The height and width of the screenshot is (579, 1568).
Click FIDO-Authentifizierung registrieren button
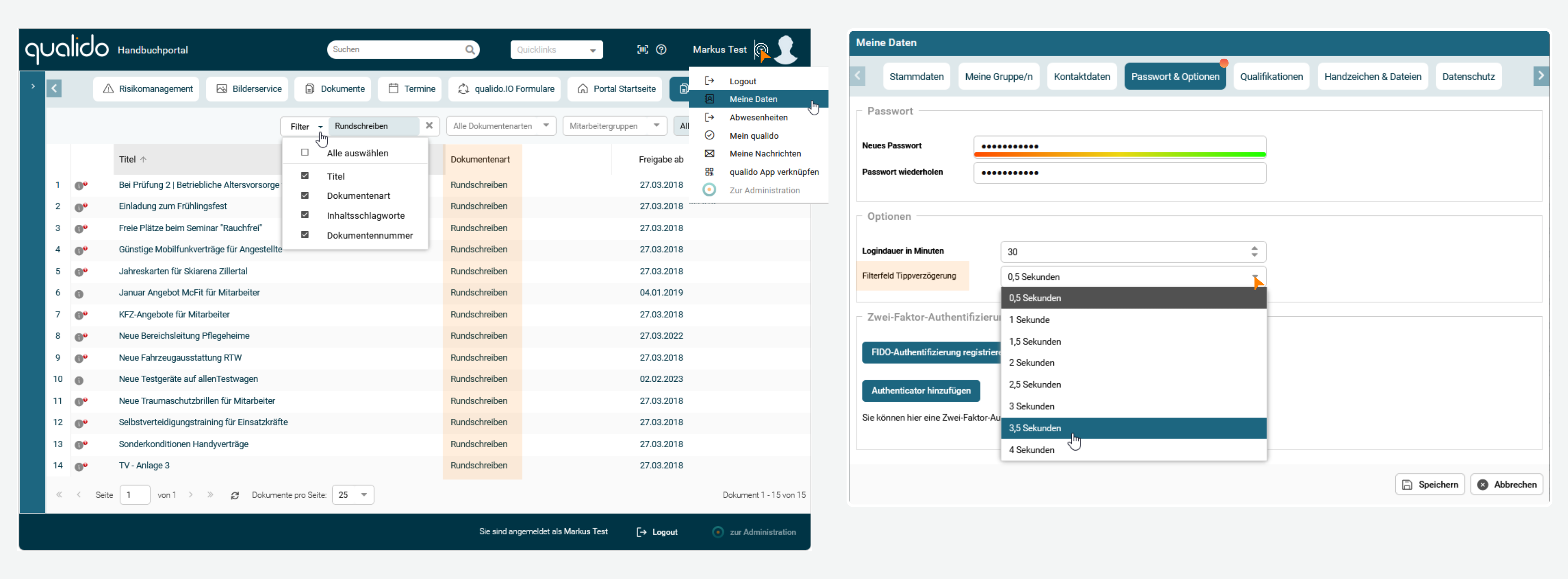(932, 352)
